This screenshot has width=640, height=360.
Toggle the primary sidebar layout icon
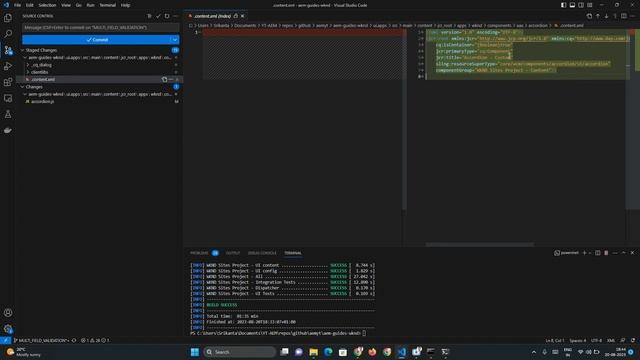(564, 5)
